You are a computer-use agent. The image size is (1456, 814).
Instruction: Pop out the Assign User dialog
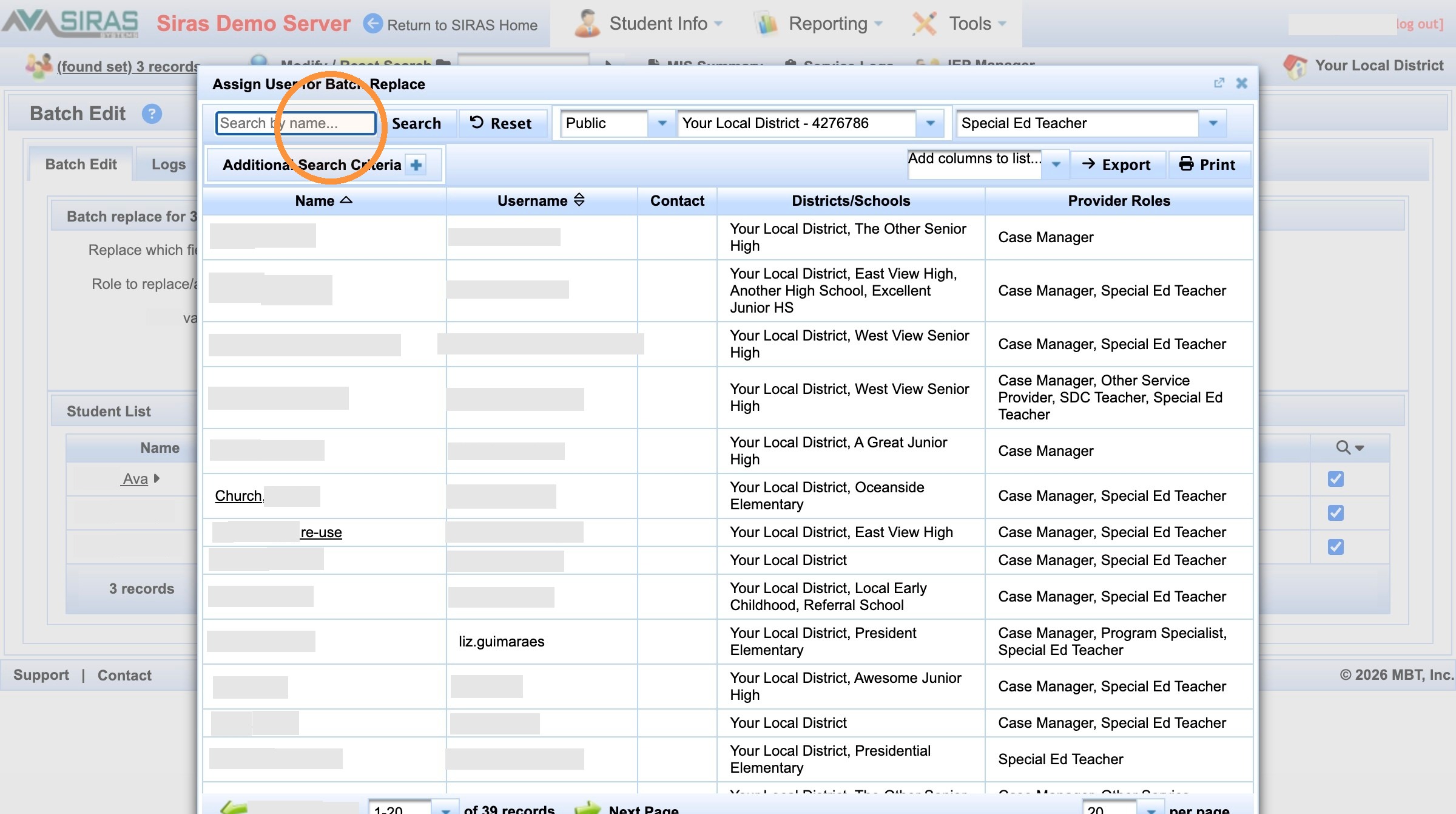(1219, 83)
